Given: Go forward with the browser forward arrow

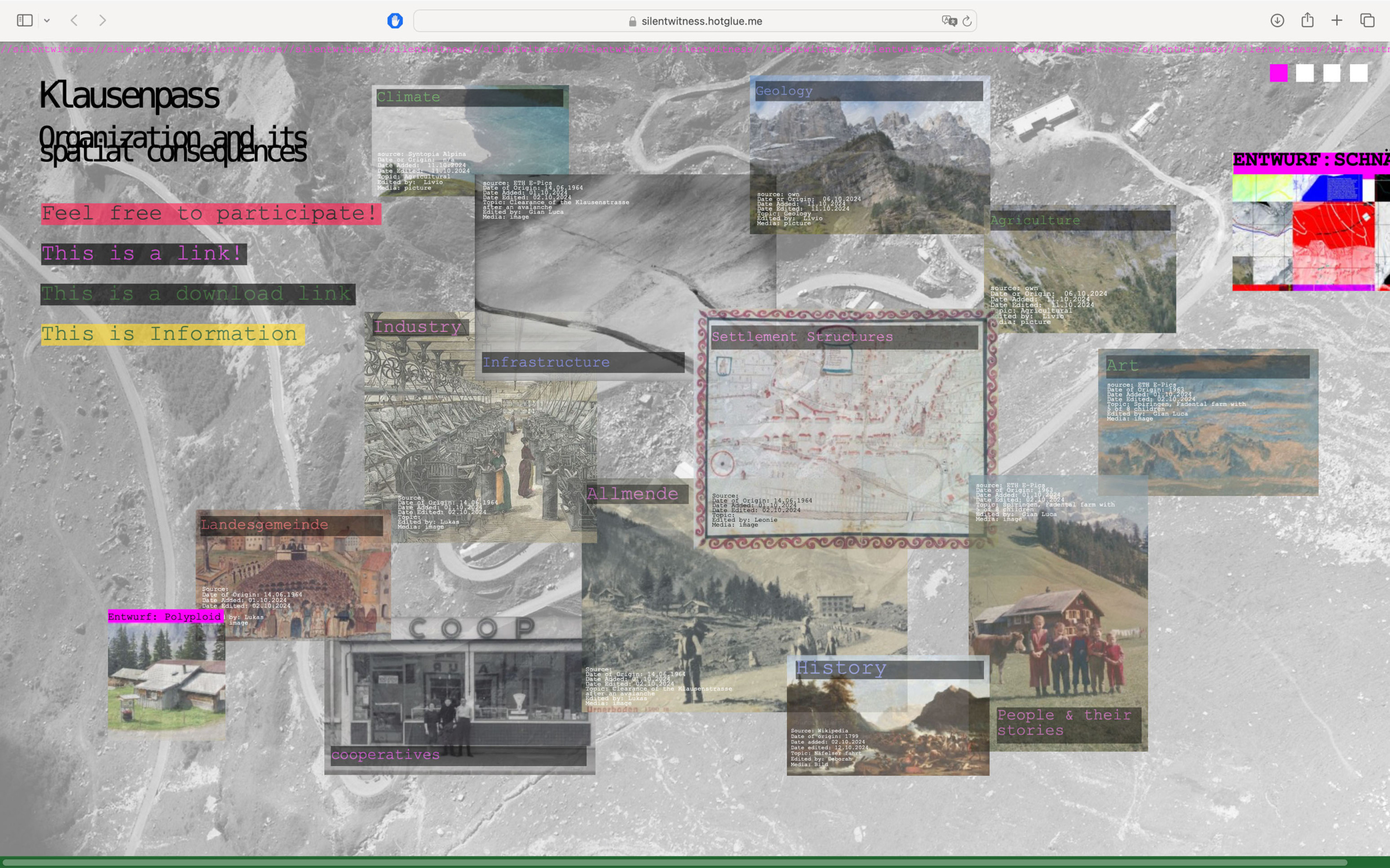Looking at the screenshot, I should click(103, 21).
